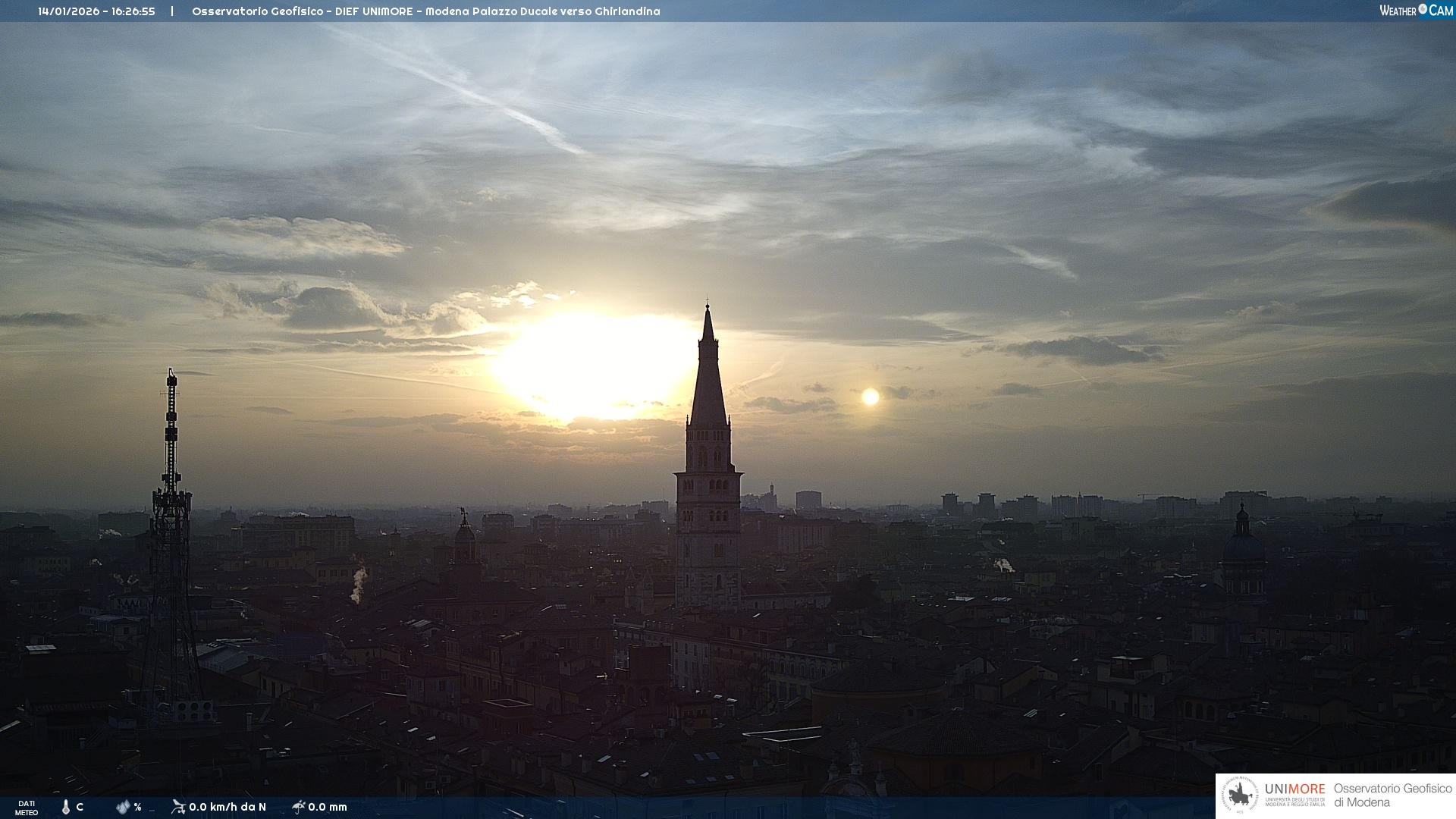Click the UNIMORE wordmark text
The width and height of the screenshot is (1456, 819).
pos(1294,789)
